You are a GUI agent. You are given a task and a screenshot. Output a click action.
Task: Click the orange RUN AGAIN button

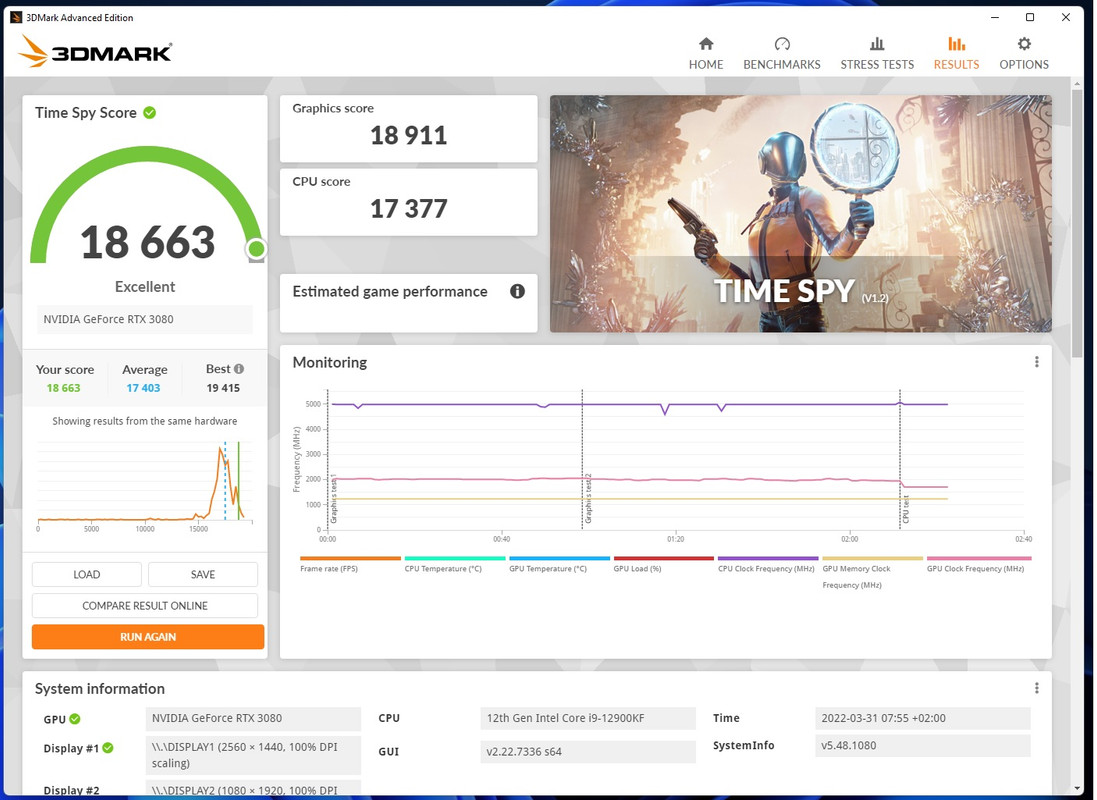pos(148,637)
